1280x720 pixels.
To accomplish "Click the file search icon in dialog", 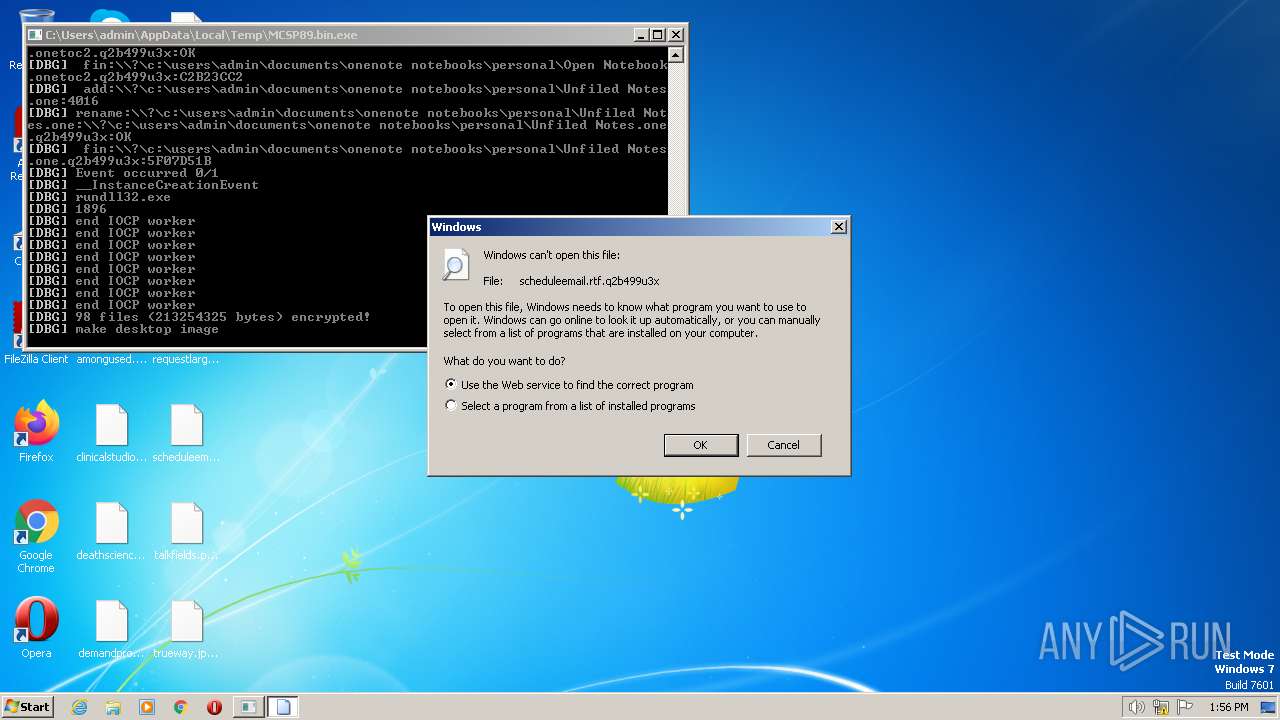I will tap(456, 265).
